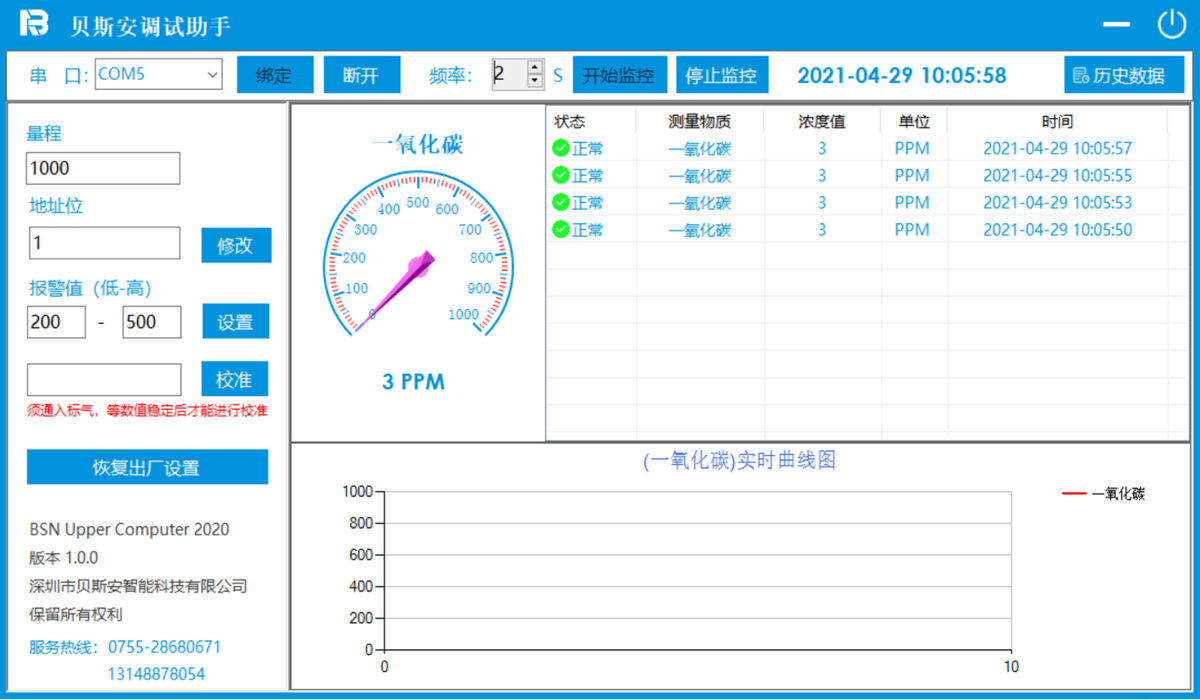Toggle 一氧化碳 legend entry in chart
Image resolution: width=1200 pixels, height=700 pixels.
coord(1103,493)
